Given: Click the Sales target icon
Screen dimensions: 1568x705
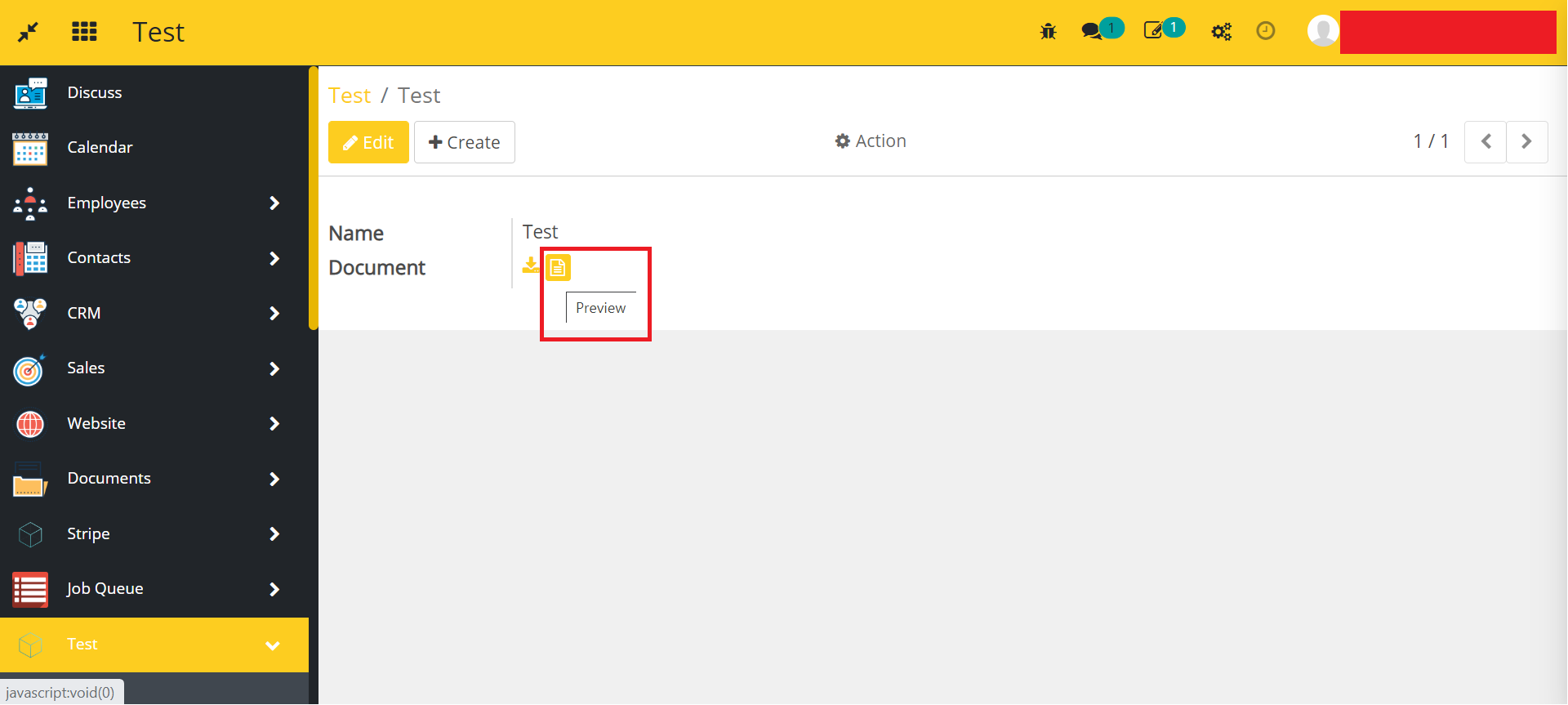Looking at the screenshot, I should (x=30, y=368).
